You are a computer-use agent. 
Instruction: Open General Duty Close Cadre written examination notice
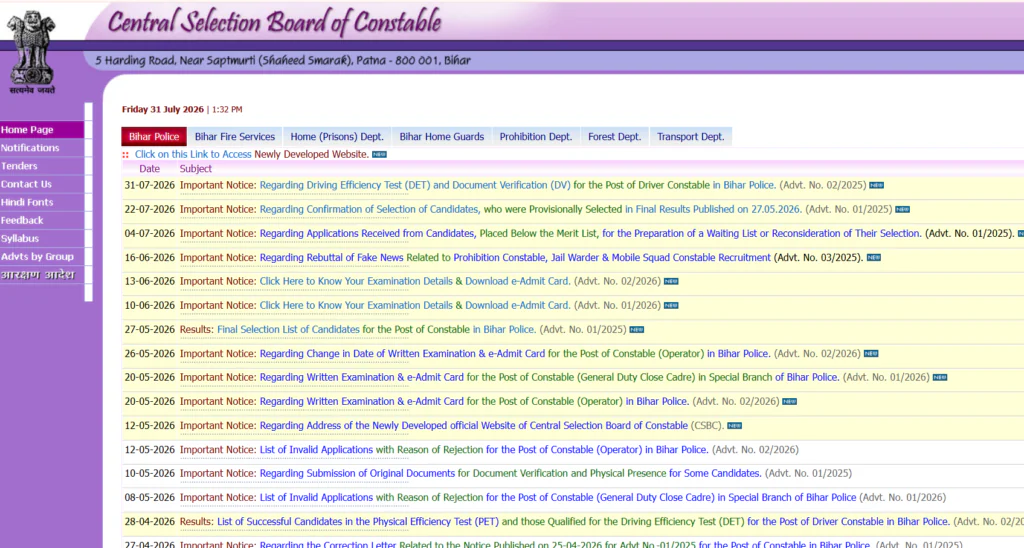549,378
